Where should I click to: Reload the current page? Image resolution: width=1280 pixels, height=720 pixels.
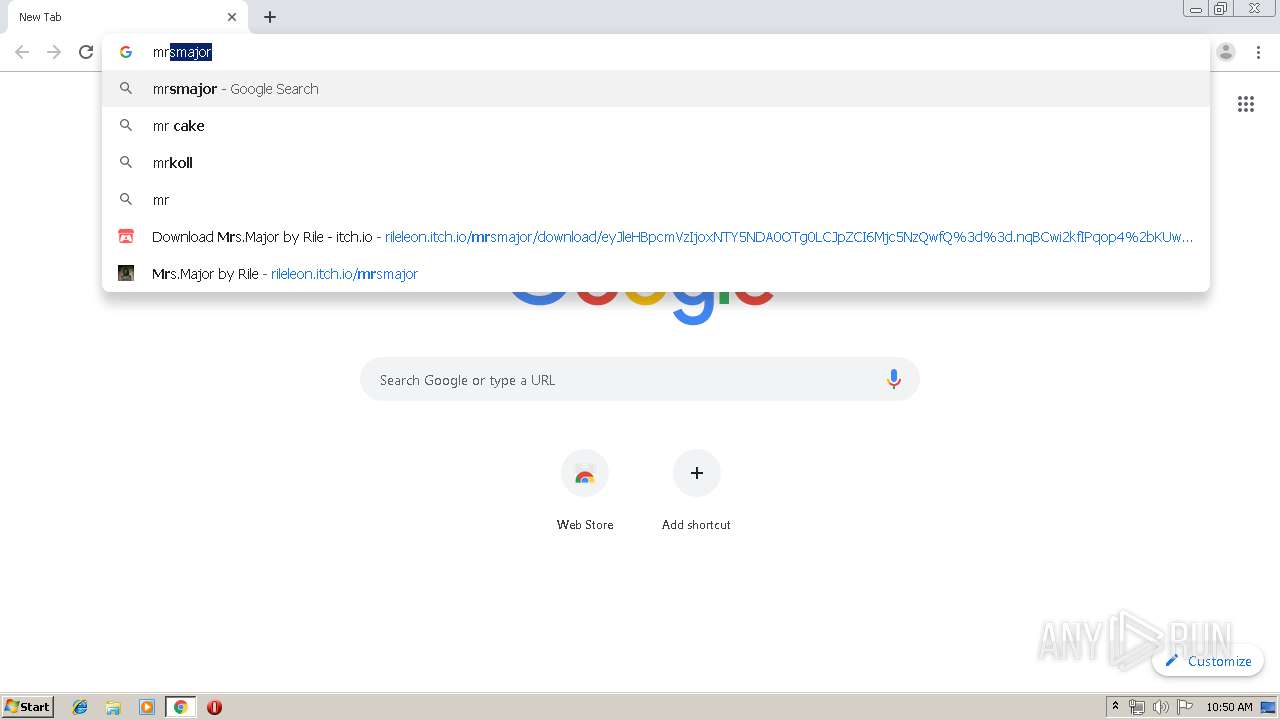point(86,52)
